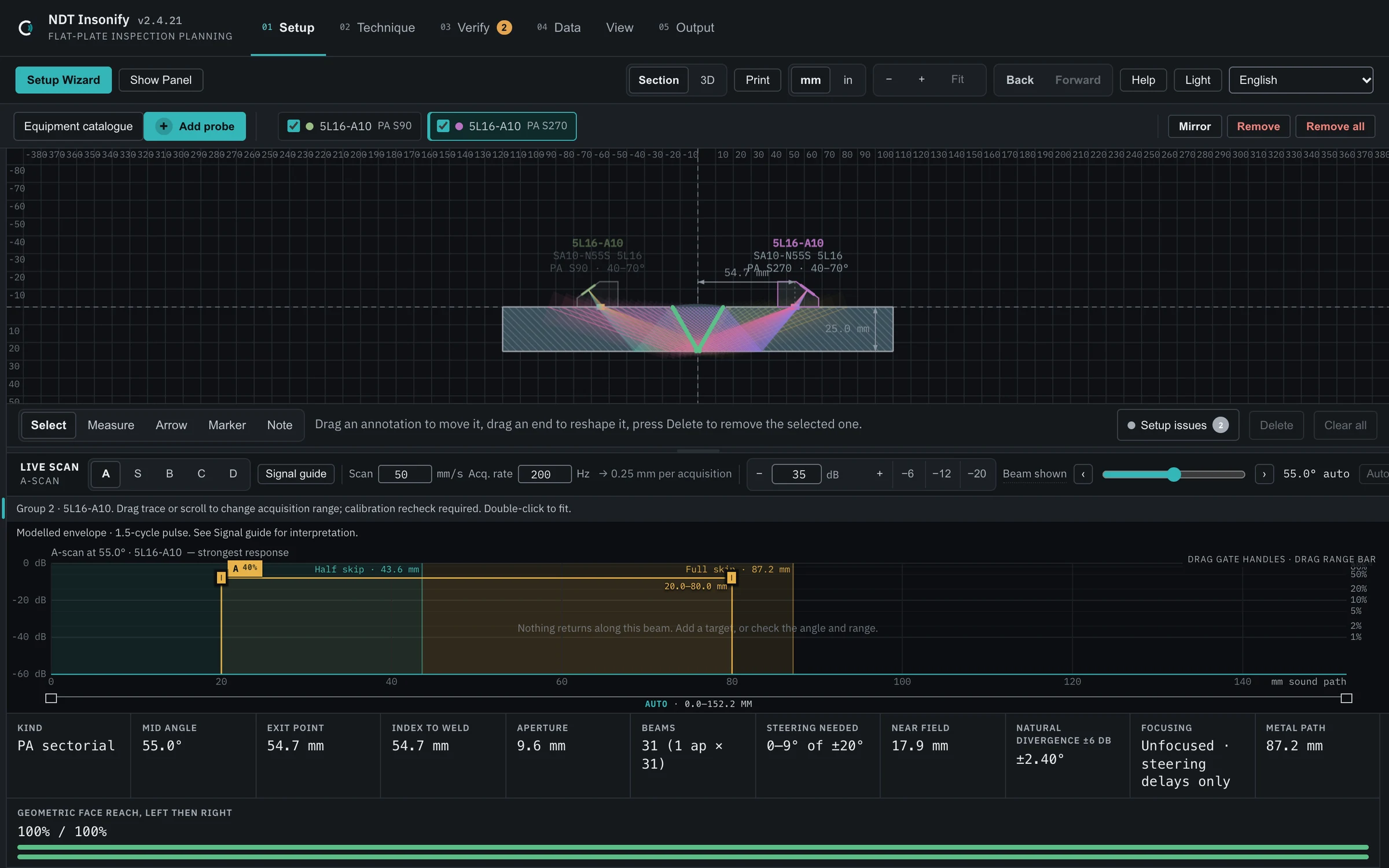Click the Scan speed input field

pyautogui.click(x=405, y=474)
